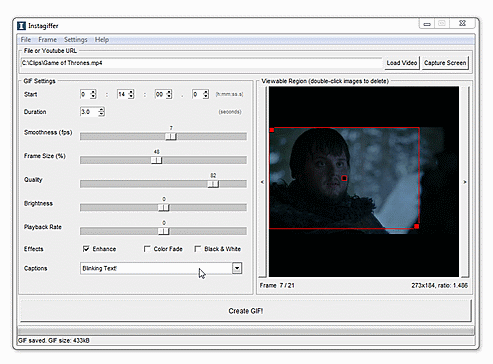Click the Instagiffer app icon in title bar
493x364 pixels.
21,26
